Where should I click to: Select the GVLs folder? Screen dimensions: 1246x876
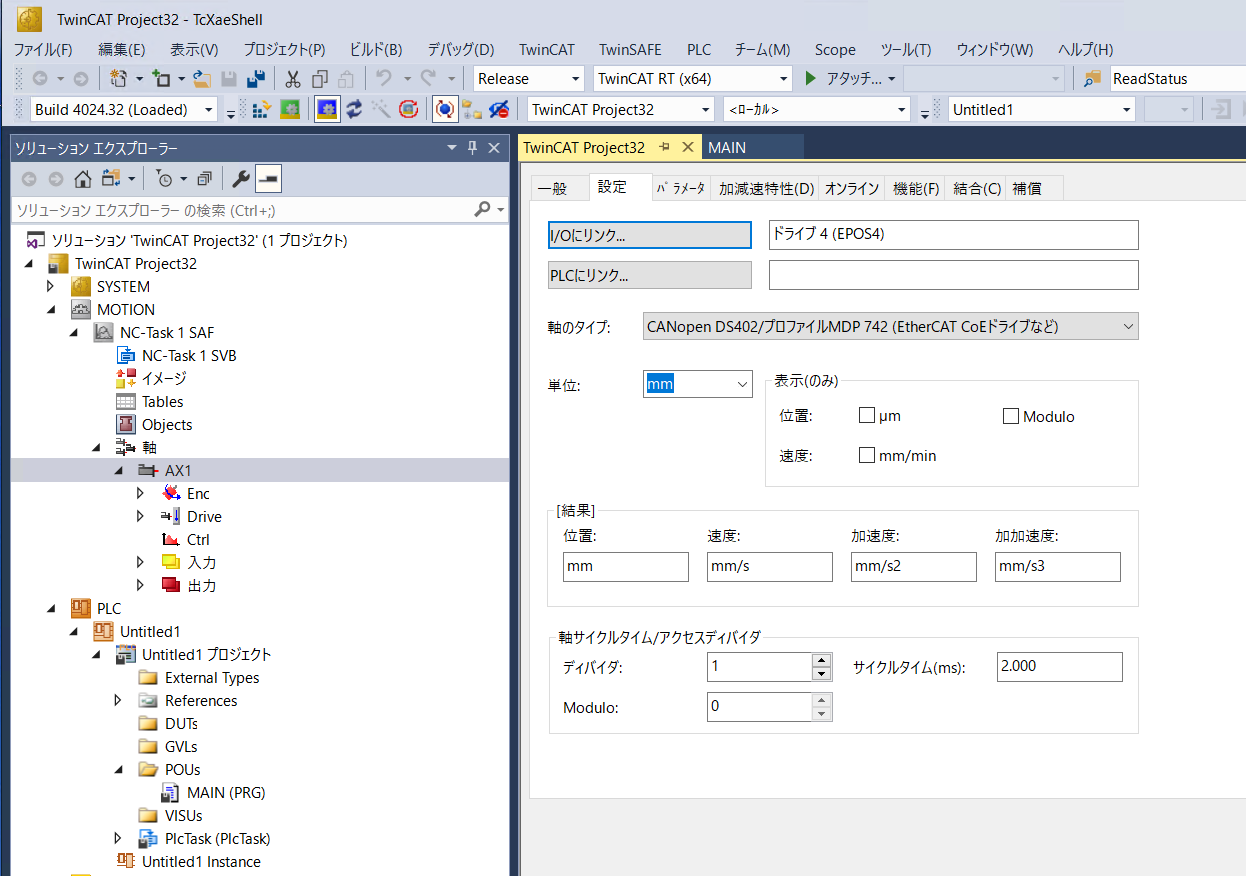(181, 747)
